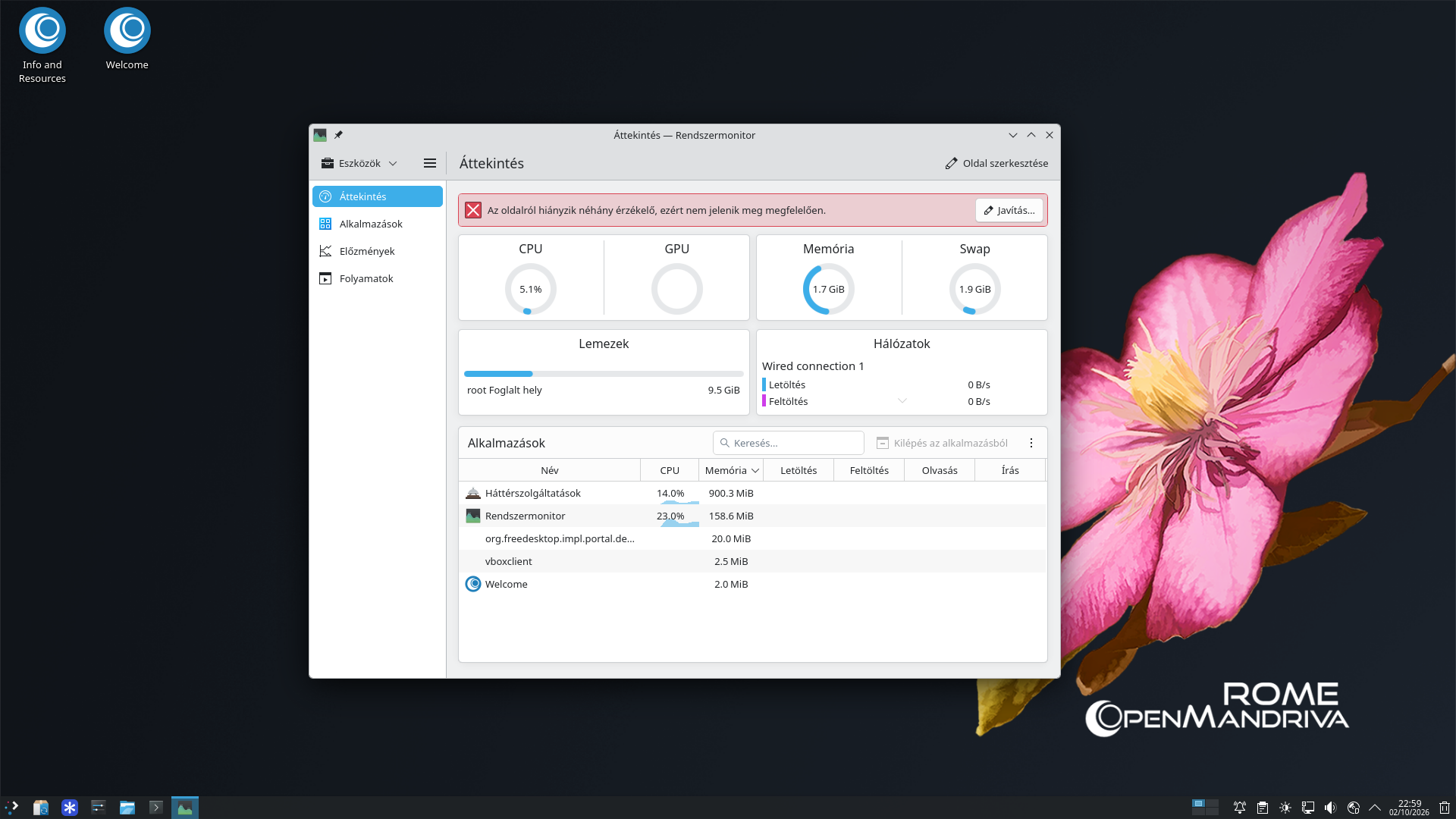Click the root disk usage bar
Viewport: 1456px width, 819px height.
(604, 374)
